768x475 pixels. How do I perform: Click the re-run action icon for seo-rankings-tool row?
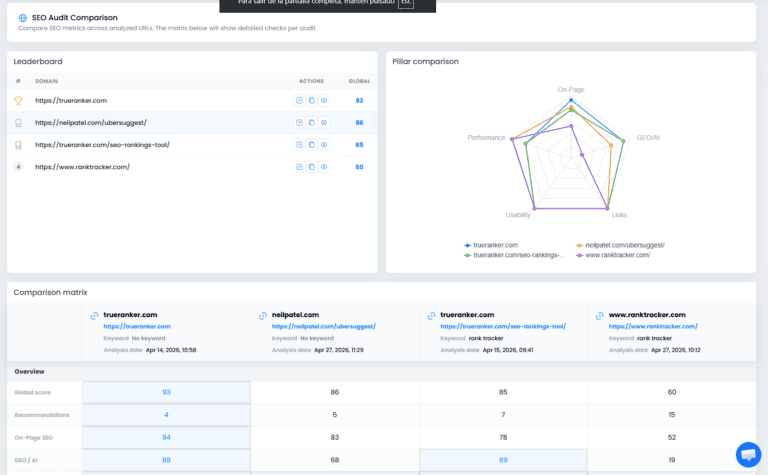pos(299,144)
